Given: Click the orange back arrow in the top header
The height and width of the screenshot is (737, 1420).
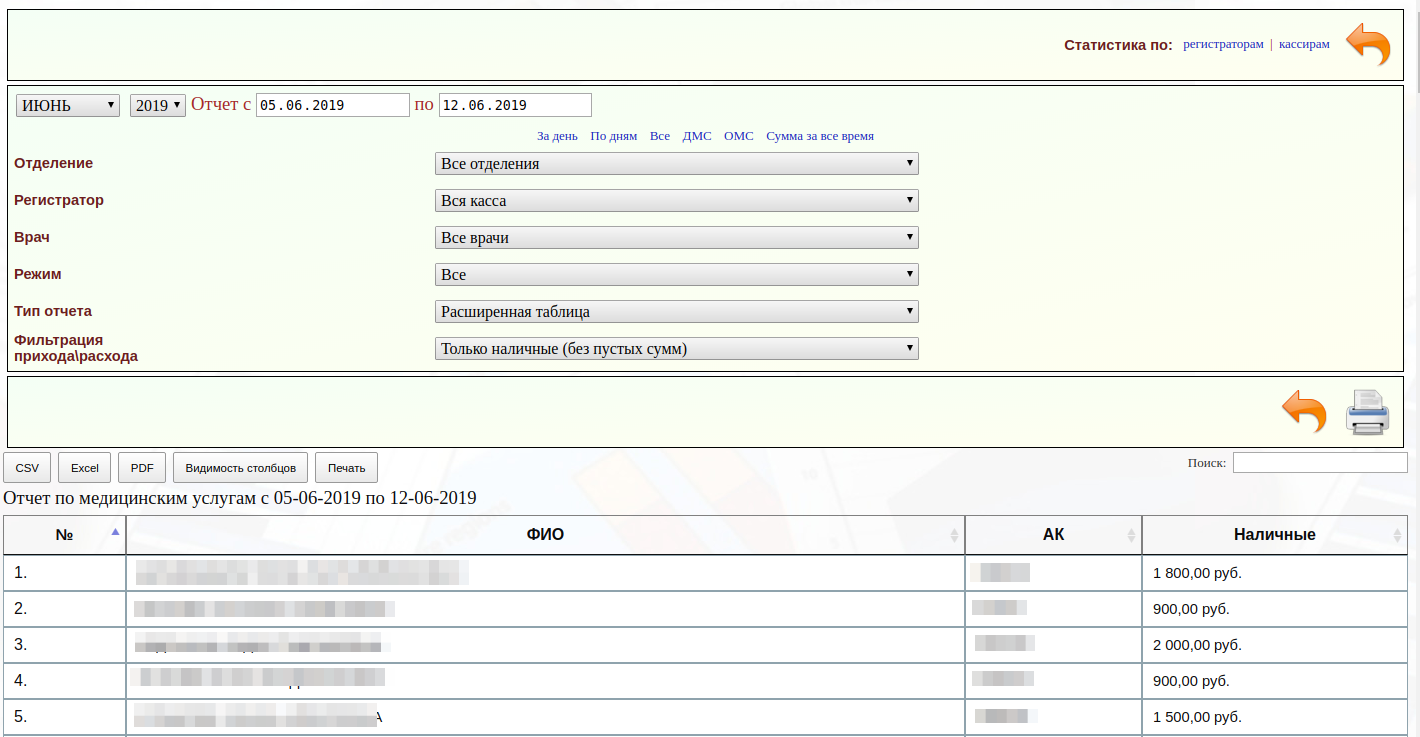Looking at the screenshot, I should click(x=1368, y=45).
